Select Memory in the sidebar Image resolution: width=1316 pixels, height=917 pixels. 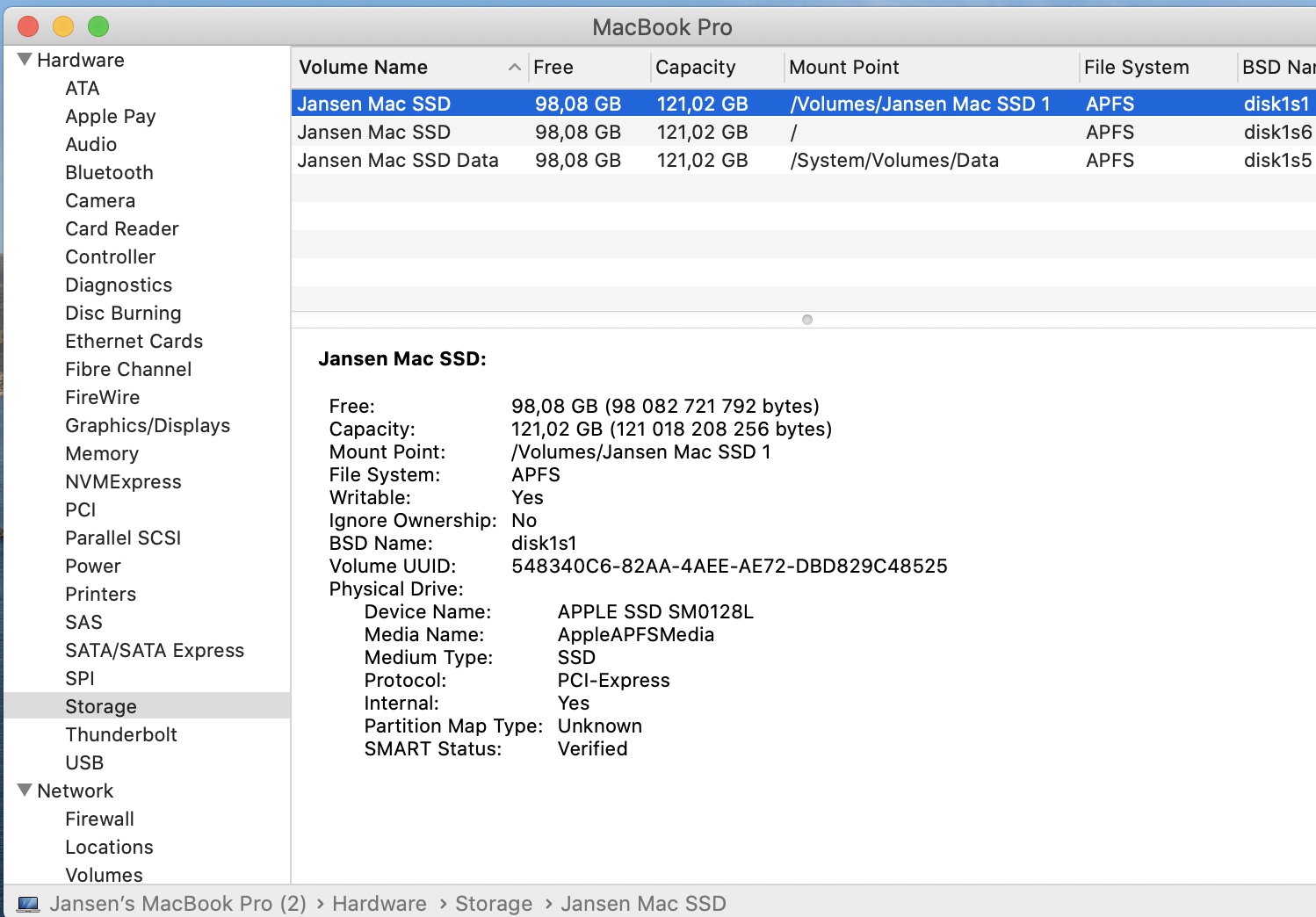102,454
